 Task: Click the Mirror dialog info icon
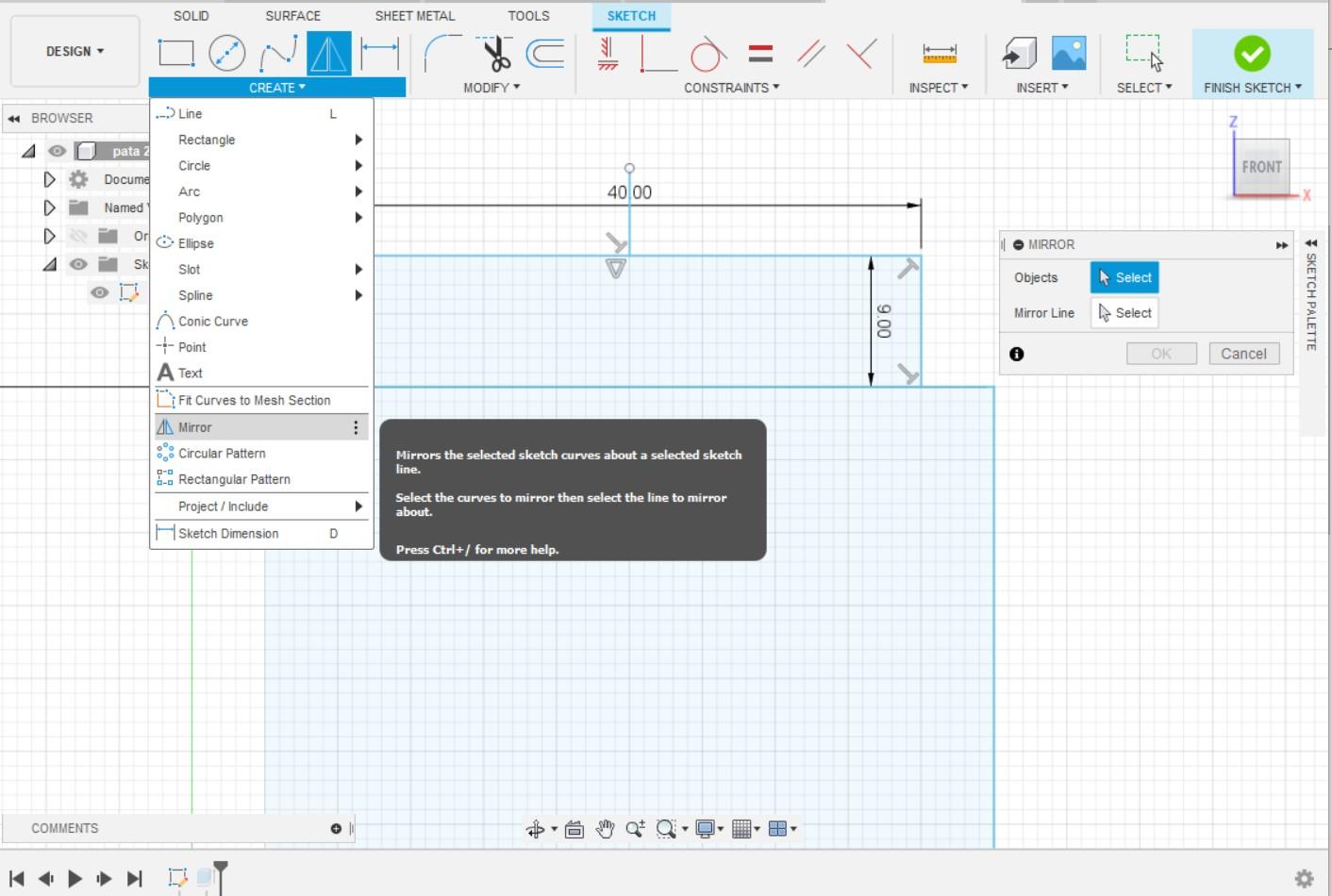click(x=1017, y=354)
